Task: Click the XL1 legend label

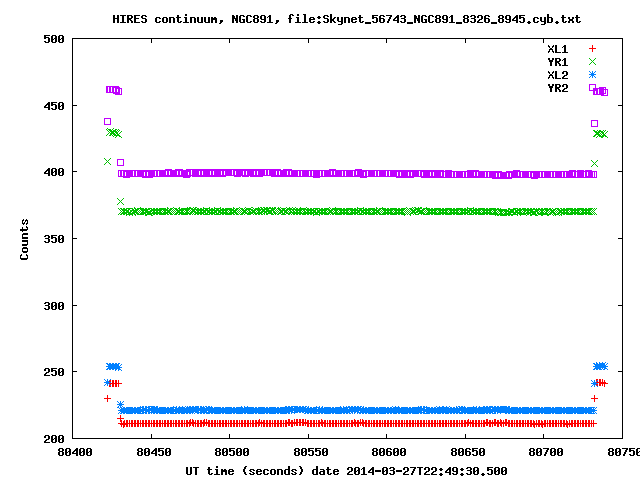Action: click(558, 49)
